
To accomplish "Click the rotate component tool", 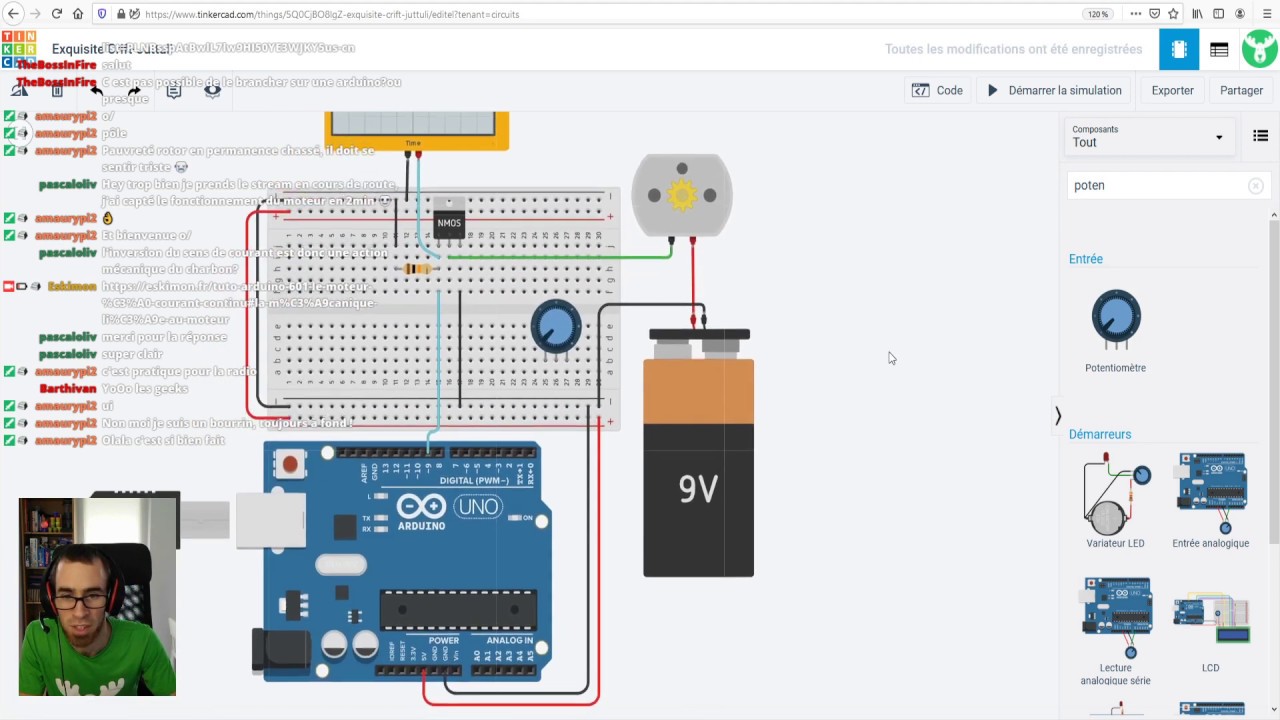I will [x=19, y=90].
